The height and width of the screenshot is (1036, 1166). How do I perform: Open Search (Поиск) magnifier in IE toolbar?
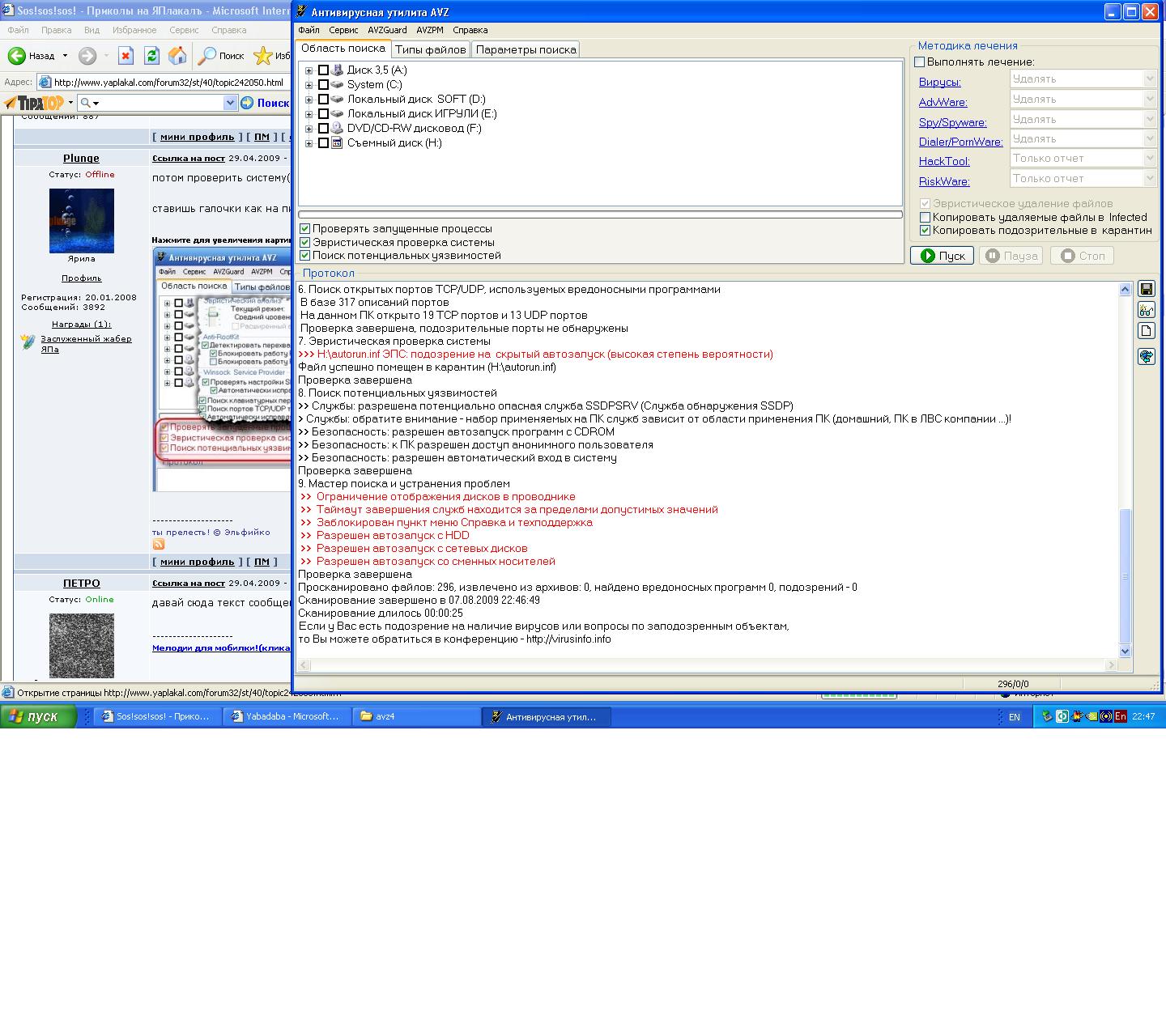click(x=221, y=56)
